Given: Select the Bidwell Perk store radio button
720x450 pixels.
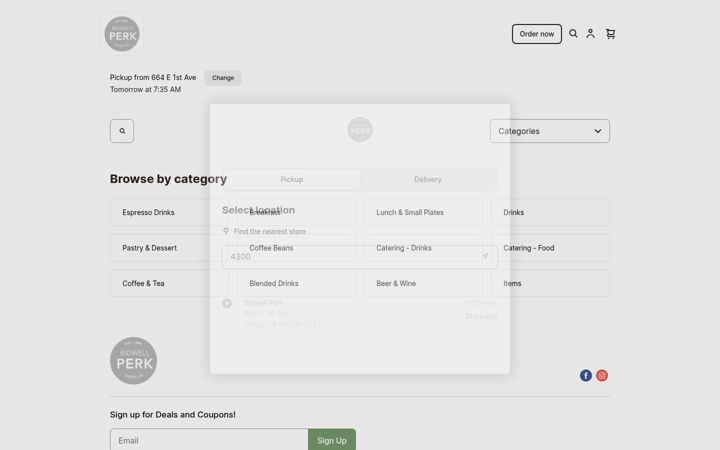Looking at the screenshot, I should [x=227, y=304].
